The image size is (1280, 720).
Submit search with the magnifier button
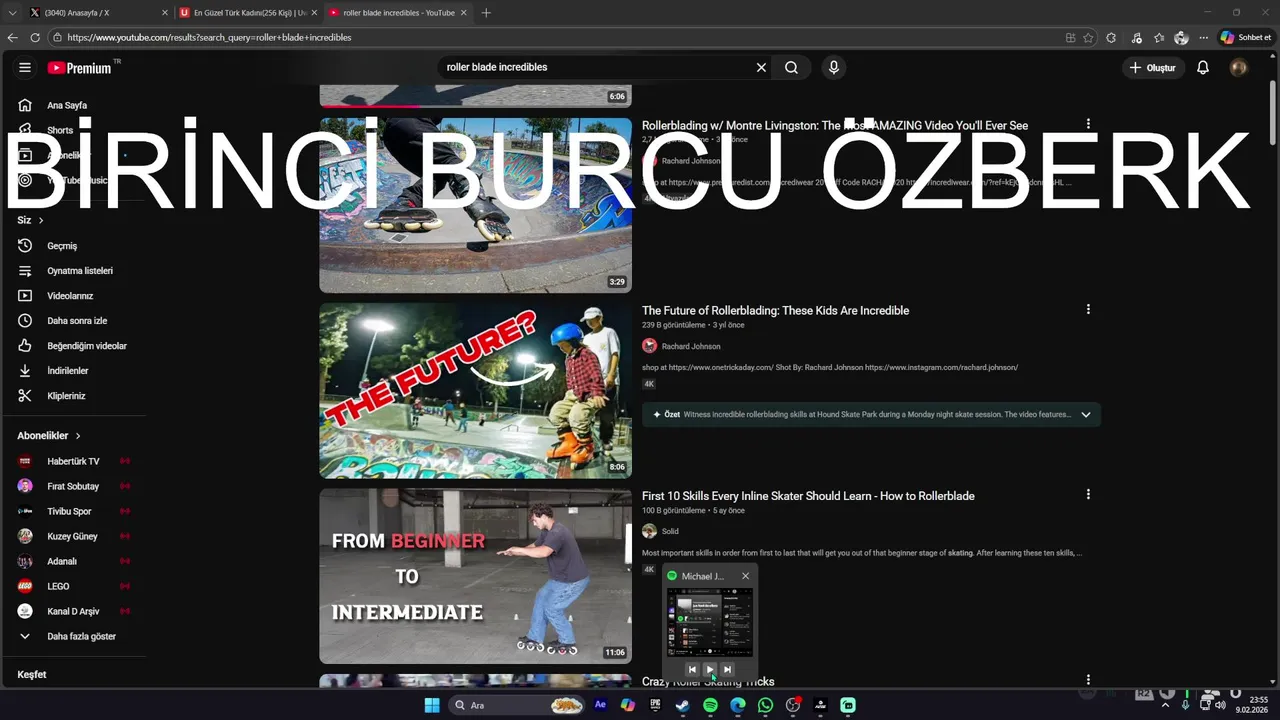(791, 67)
